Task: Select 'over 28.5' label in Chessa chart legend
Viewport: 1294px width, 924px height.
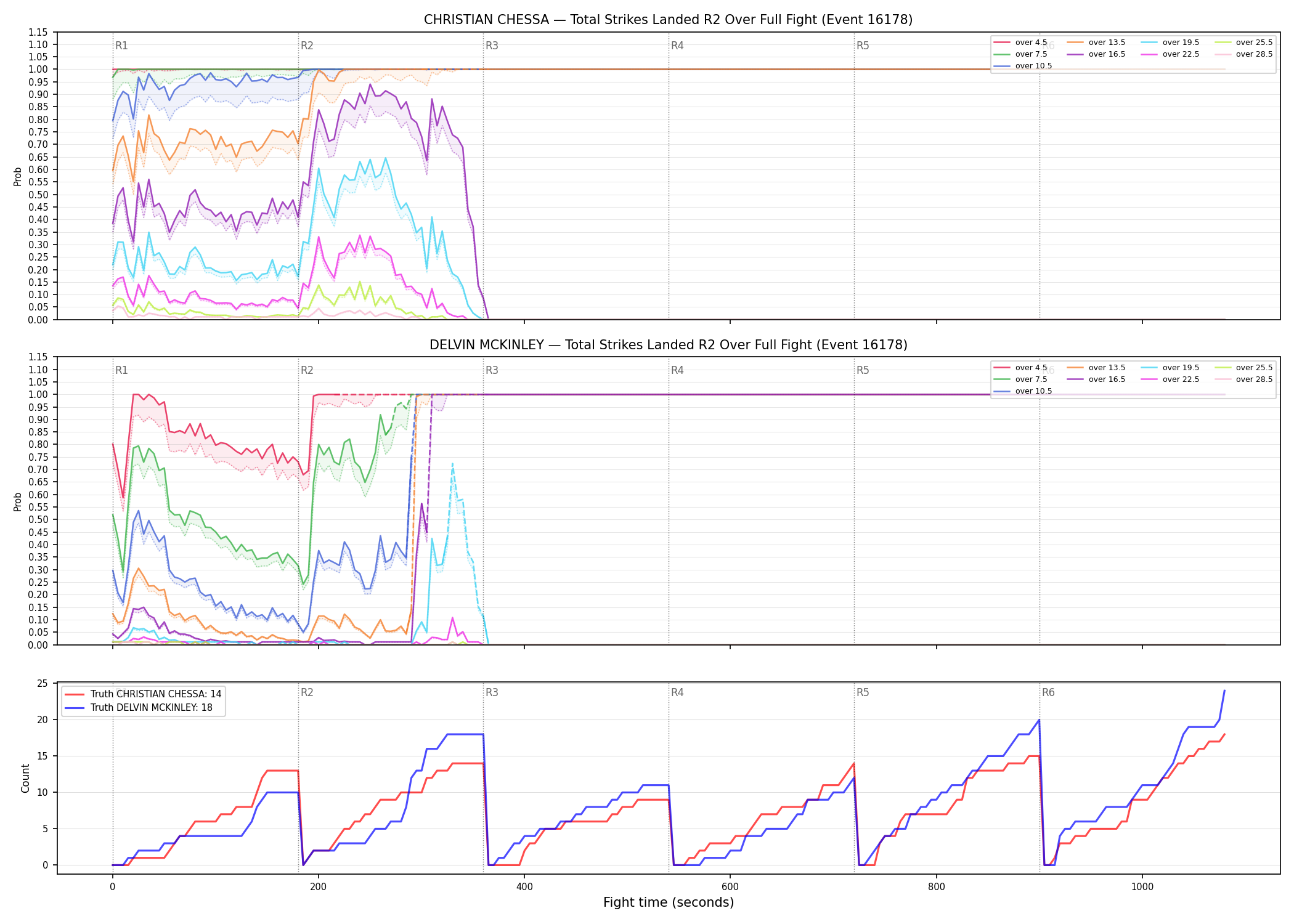Action: [x=1254, y=54]
